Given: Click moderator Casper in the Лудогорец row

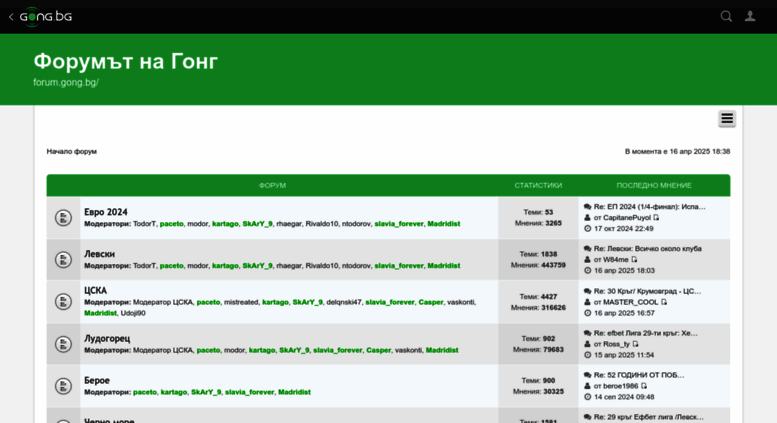Looking at the screenshot, I should (379, 350).
